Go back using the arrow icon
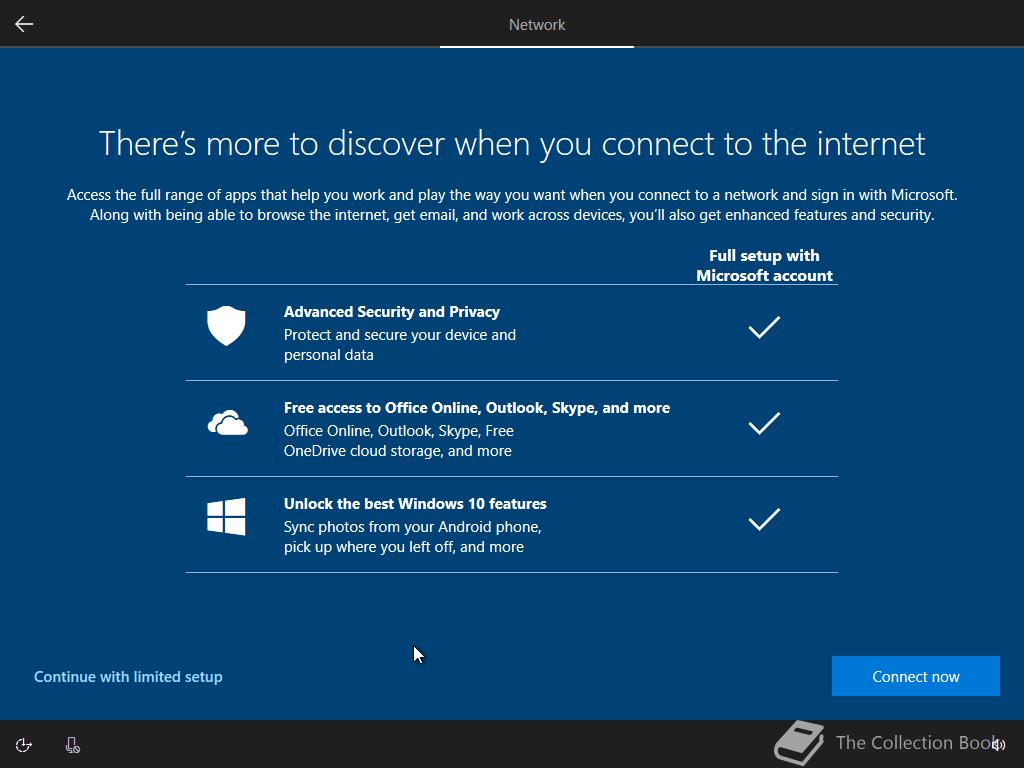 coord(24,24)
